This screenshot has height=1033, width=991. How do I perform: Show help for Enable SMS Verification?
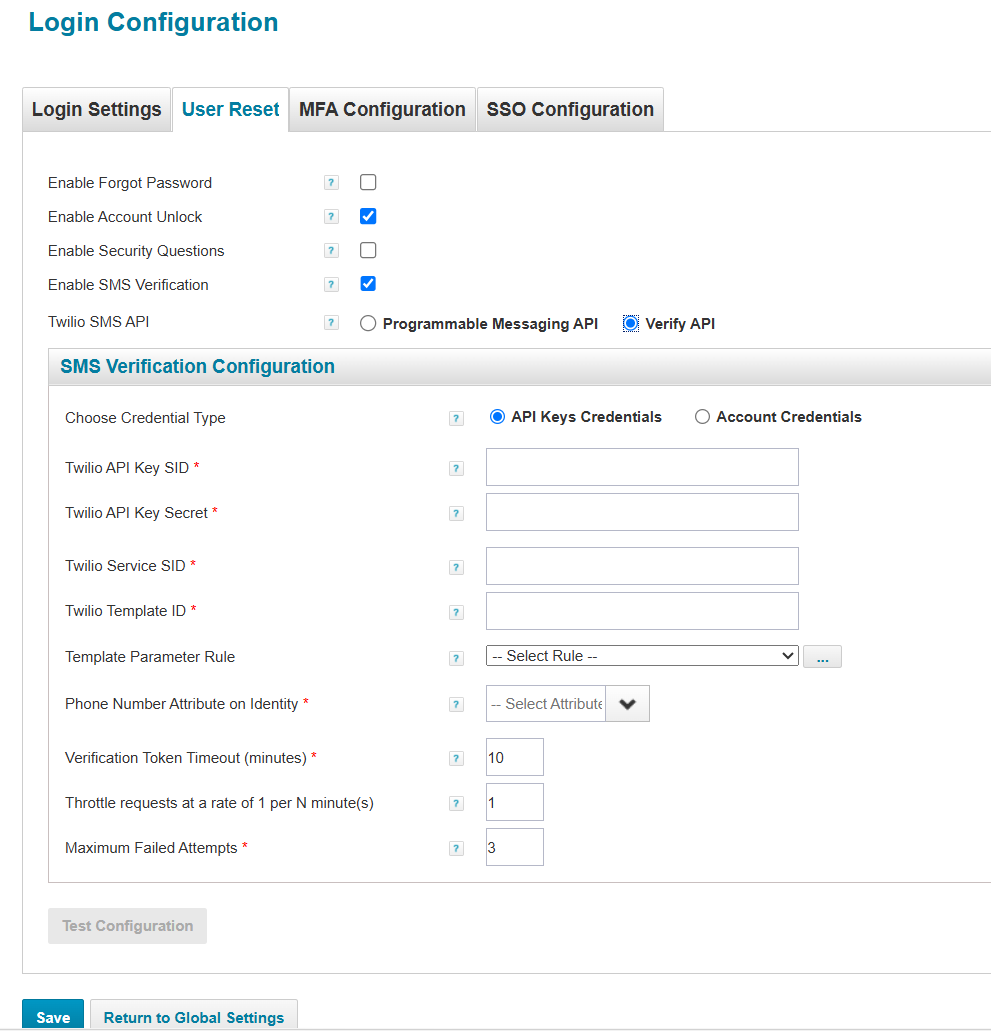(331, 285)
